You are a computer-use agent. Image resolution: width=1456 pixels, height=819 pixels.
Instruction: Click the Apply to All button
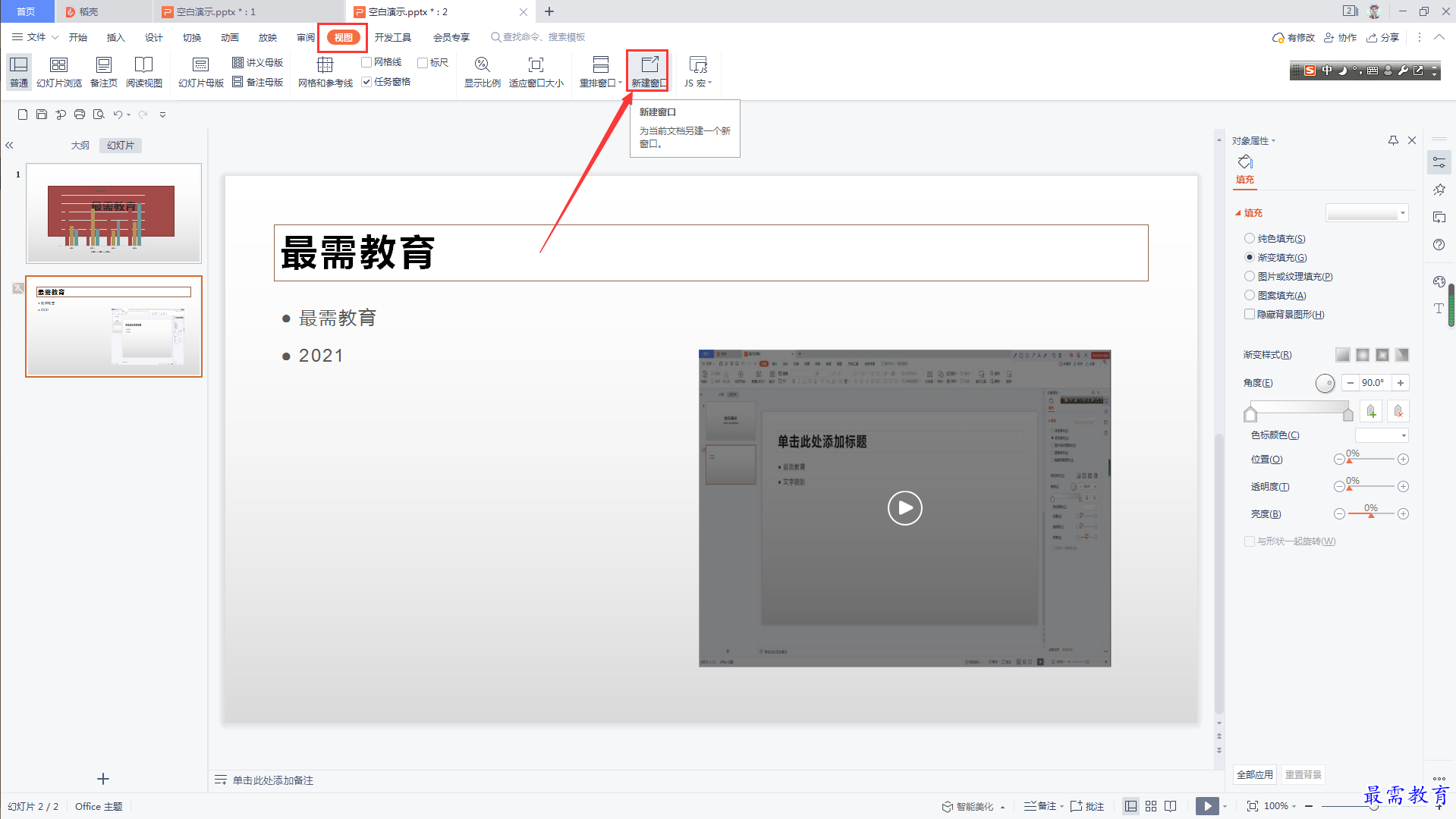tap(1255, 774)
